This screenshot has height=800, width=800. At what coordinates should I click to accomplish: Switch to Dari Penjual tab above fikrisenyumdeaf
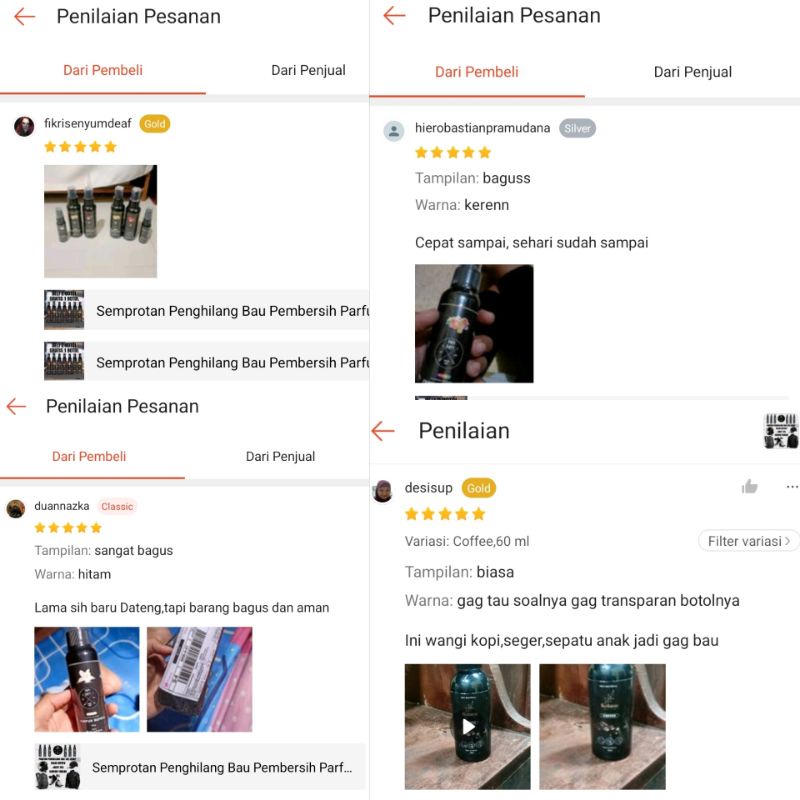pos(308,70)
